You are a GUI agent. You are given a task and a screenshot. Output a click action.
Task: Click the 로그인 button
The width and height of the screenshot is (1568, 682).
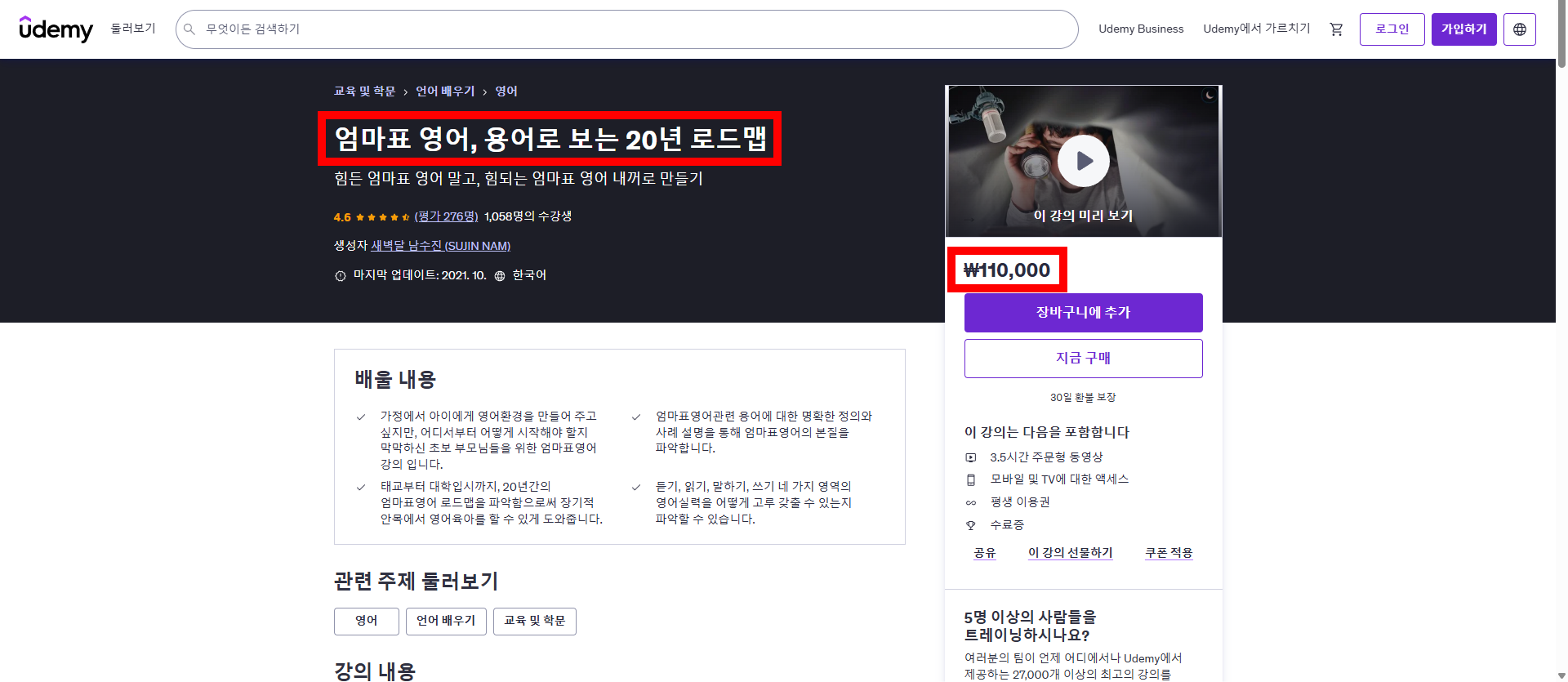1392,29
